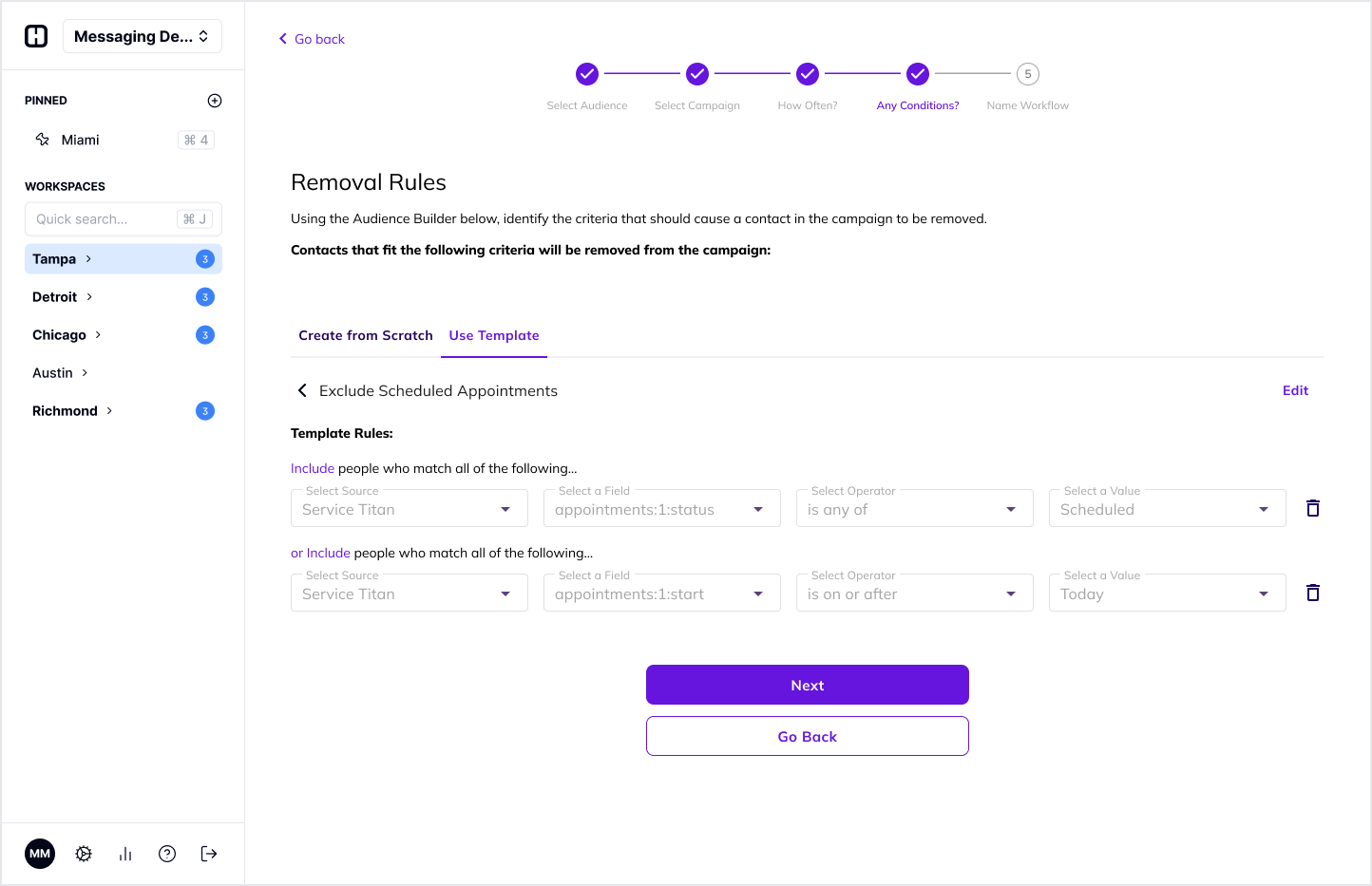Screen dimensions: 1372x886
Task: Jump to step 5 Name Workflow
Action: pos(1027,74)
